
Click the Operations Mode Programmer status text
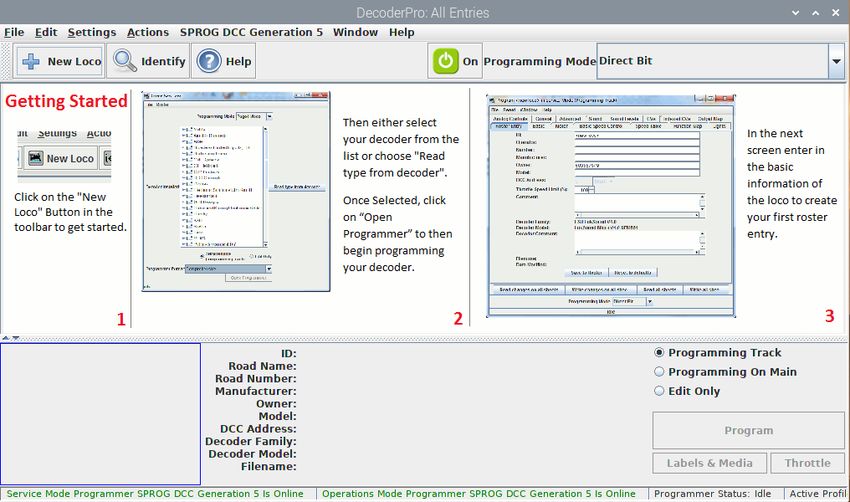479,494
